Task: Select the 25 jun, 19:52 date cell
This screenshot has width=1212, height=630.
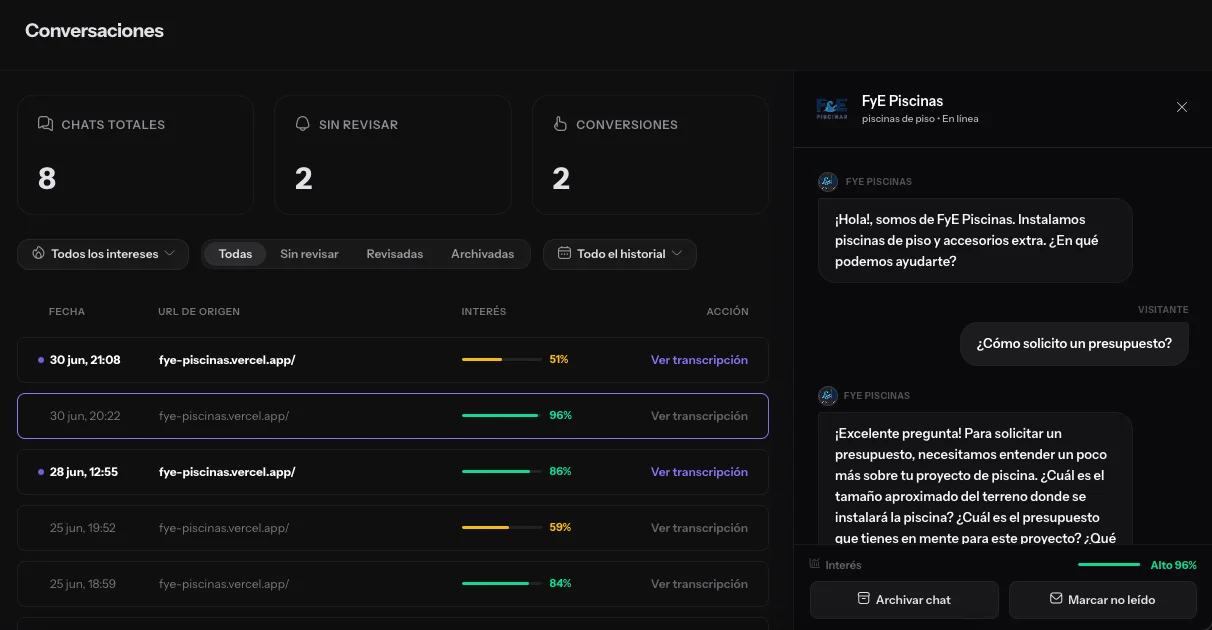Action: (x=83, y=528)
